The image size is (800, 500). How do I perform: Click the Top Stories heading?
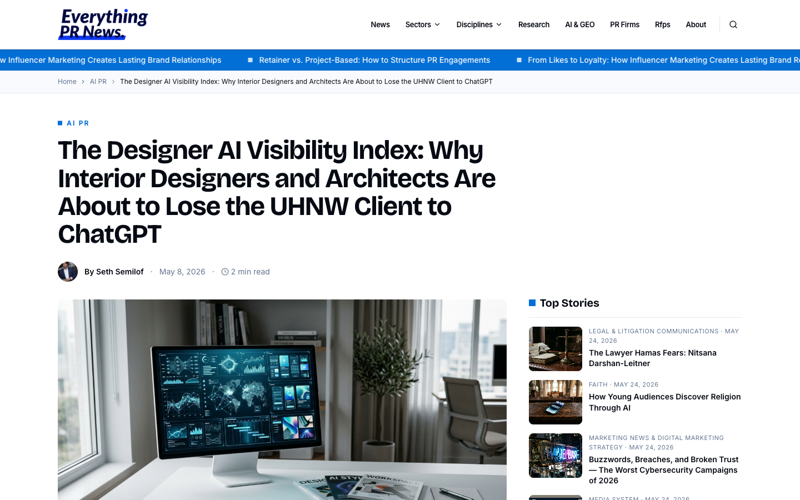click(569, 303)
